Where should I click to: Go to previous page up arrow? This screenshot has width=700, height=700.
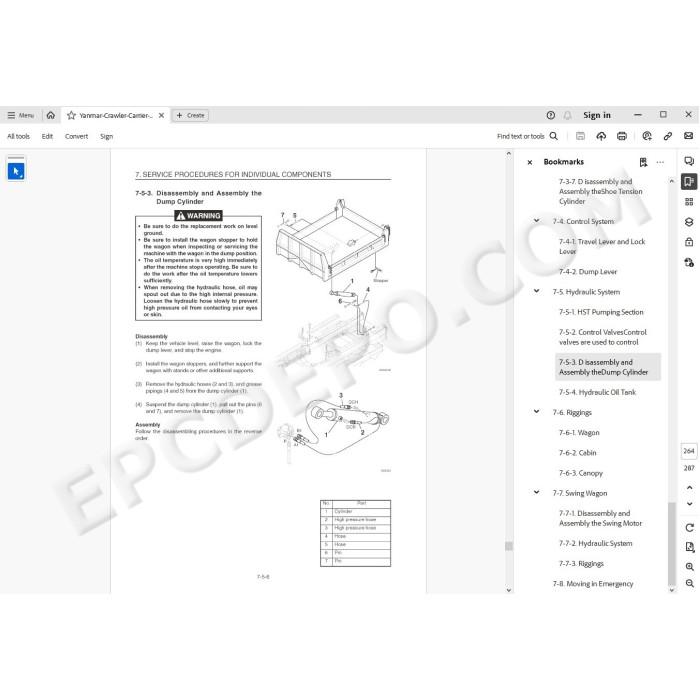click(x=689, y=487)
